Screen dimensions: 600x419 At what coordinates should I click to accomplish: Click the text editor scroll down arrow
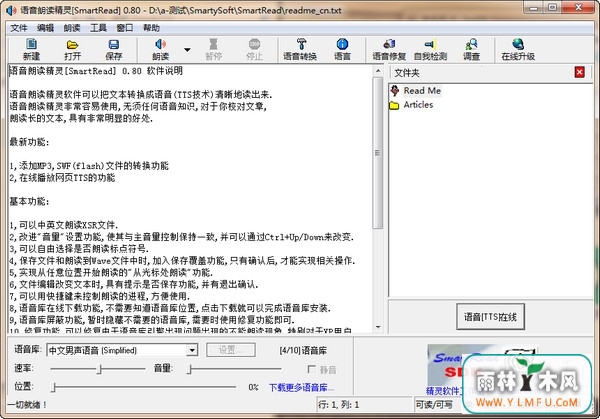pos(378,327)
